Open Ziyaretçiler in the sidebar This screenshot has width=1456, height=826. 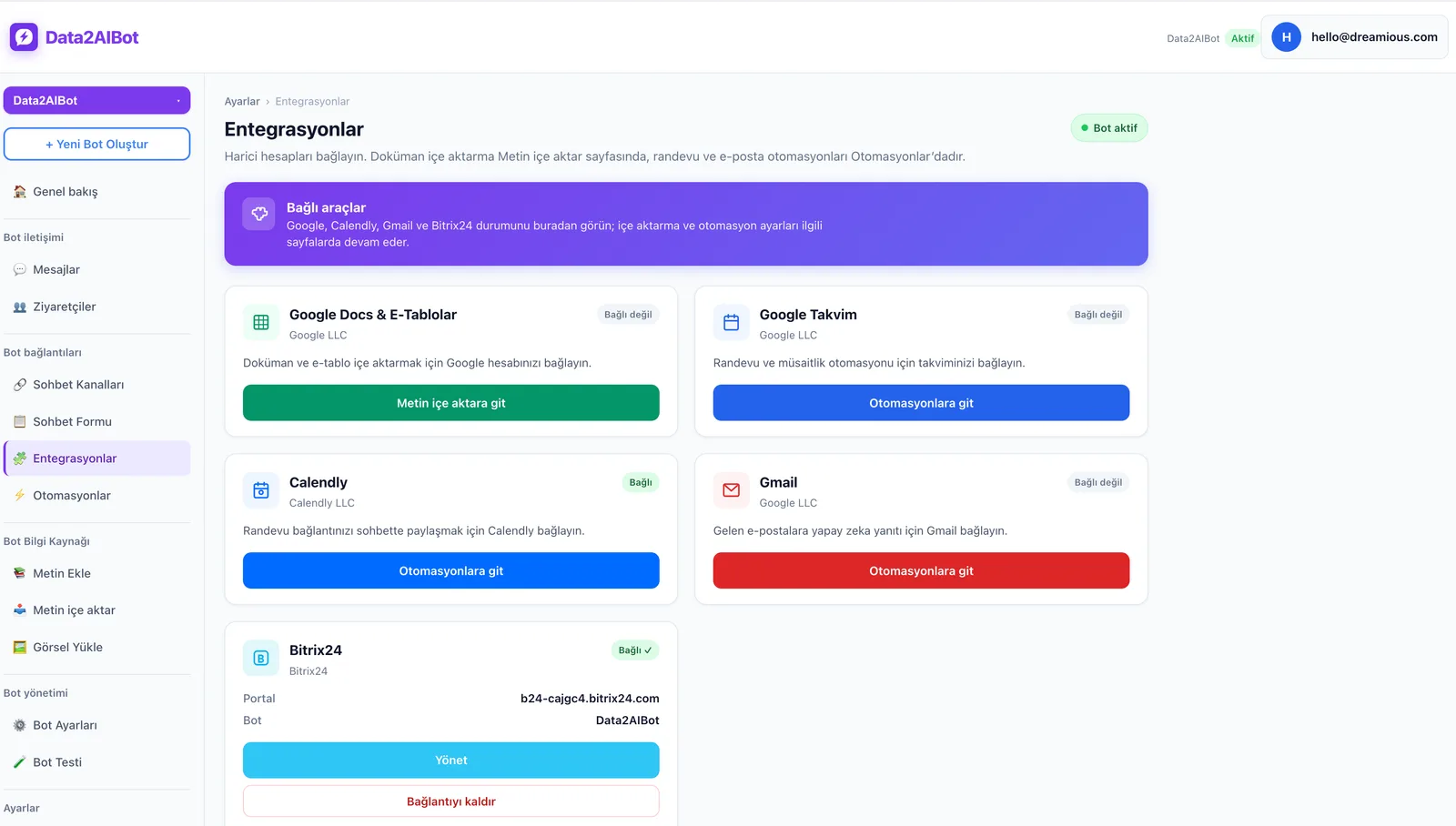click(97, 307)
